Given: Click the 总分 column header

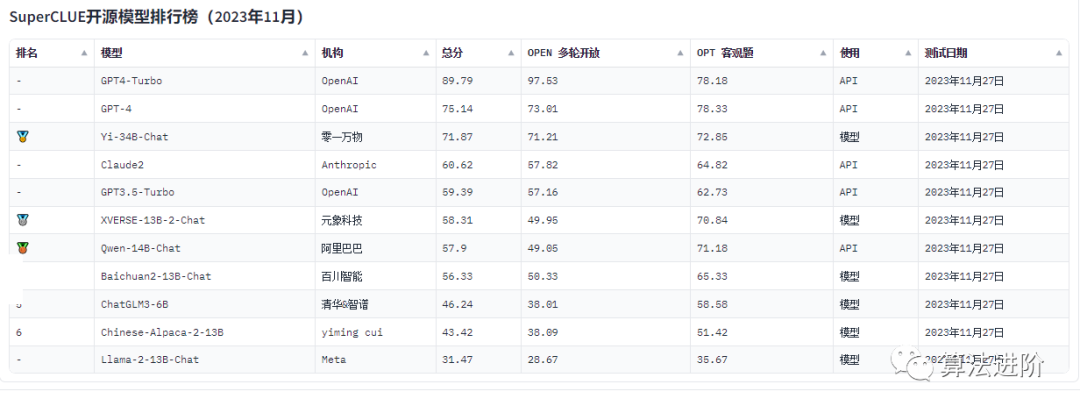Looking at the screenshot, I should (x=479, y=53).
